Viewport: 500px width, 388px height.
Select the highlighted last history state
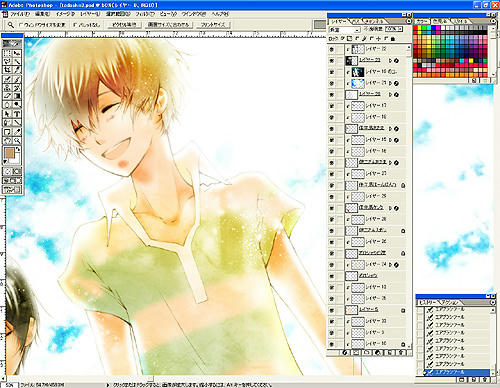point(456,372)
